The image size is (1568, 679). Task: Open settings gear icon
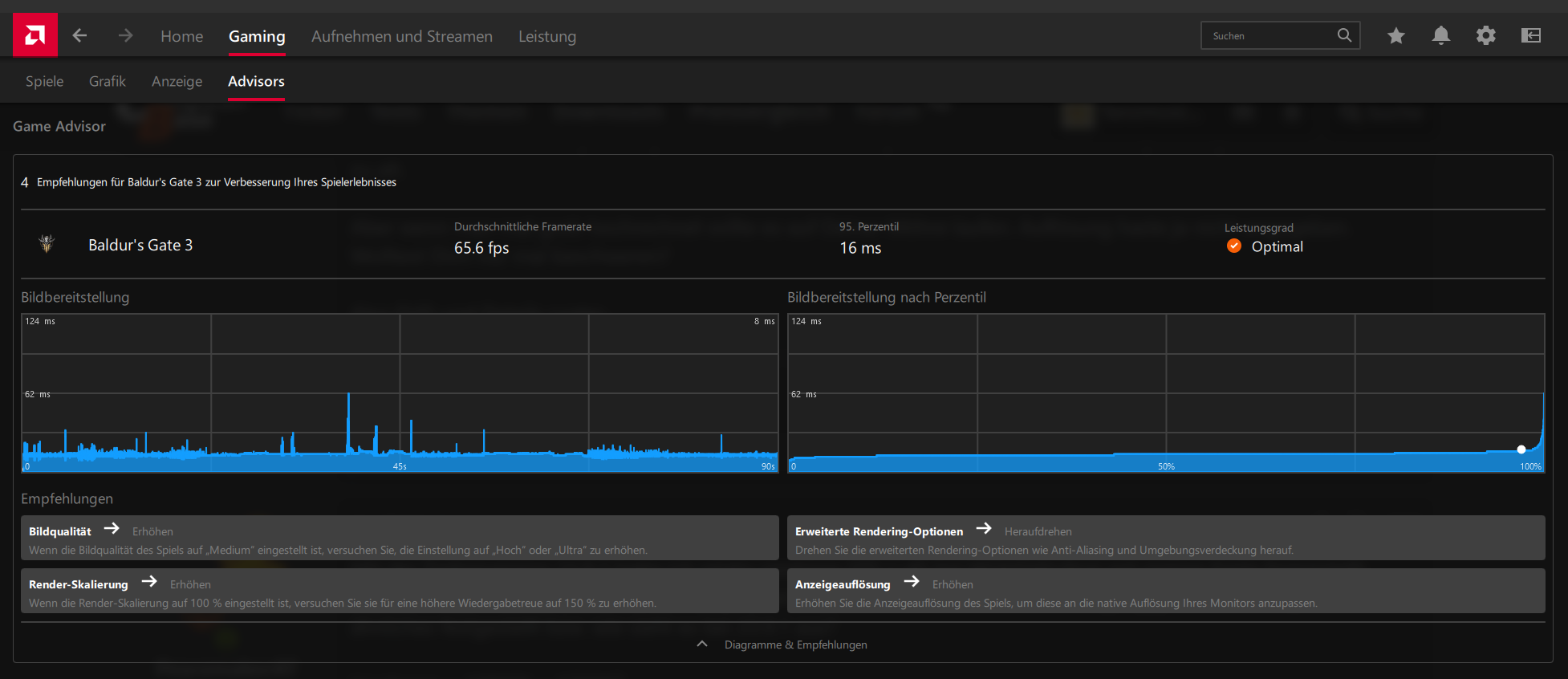(1486, 35)
